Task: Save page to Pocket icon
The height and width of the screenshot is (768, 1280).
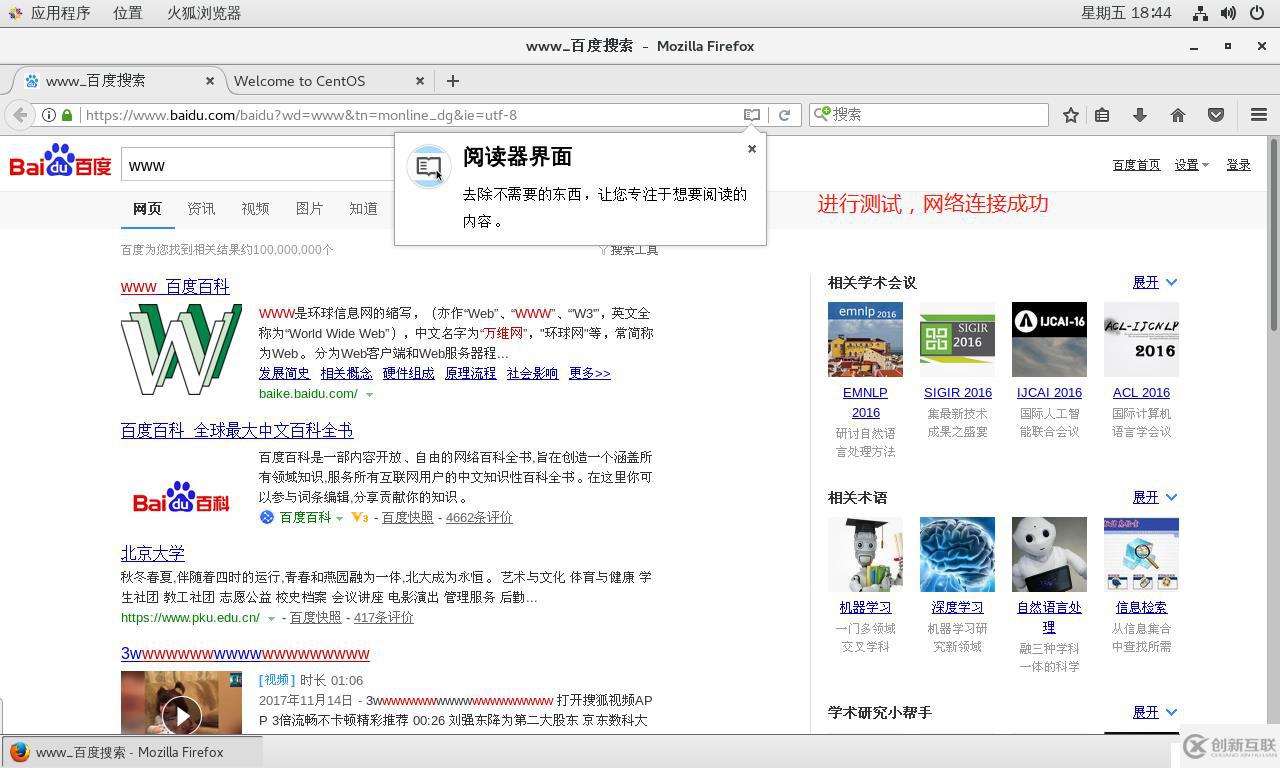Action: coord(1216,115)
